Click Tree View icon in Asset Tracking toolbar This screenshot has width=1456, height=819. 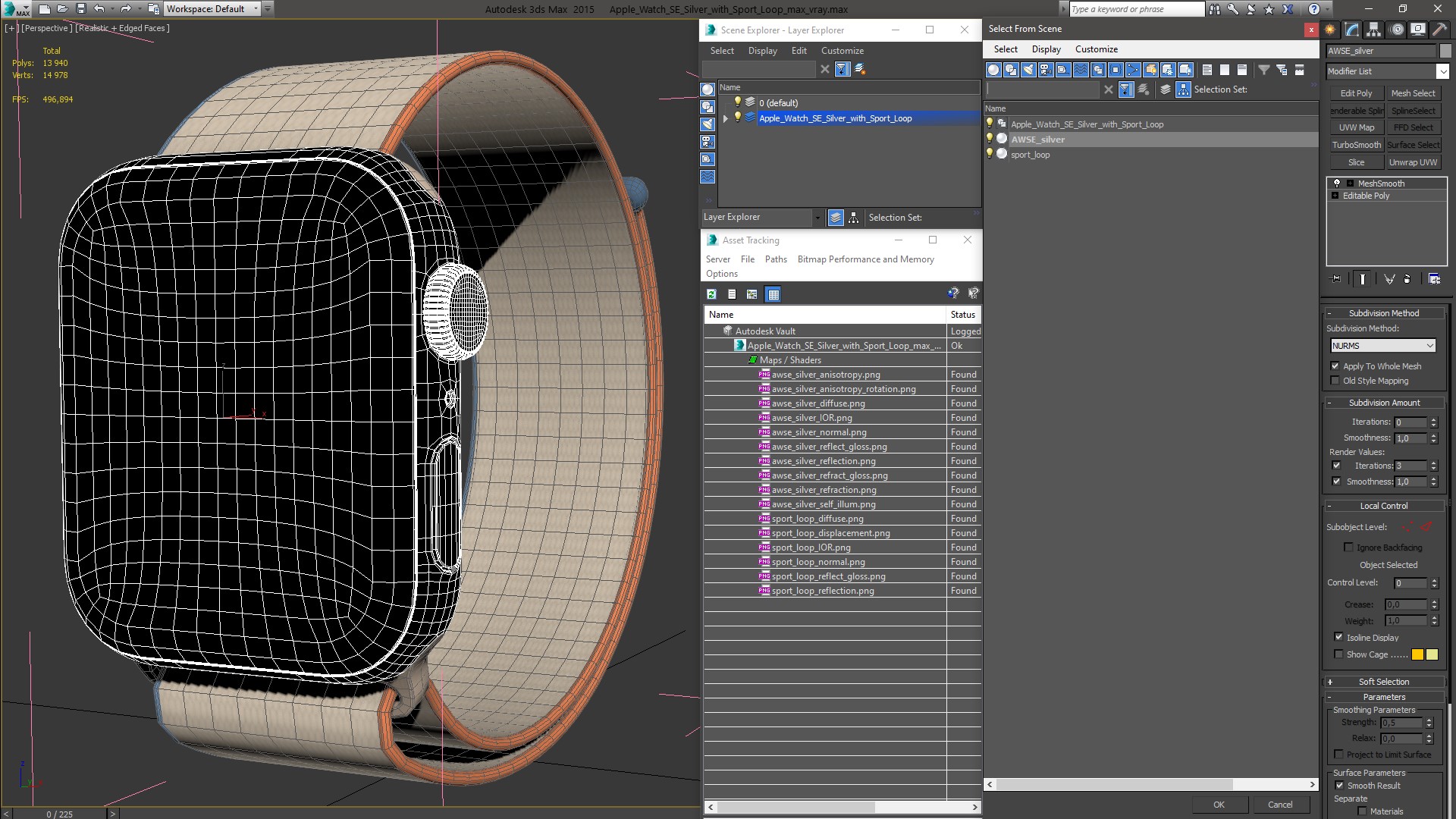pyautogui.click(x=752, y=294)
